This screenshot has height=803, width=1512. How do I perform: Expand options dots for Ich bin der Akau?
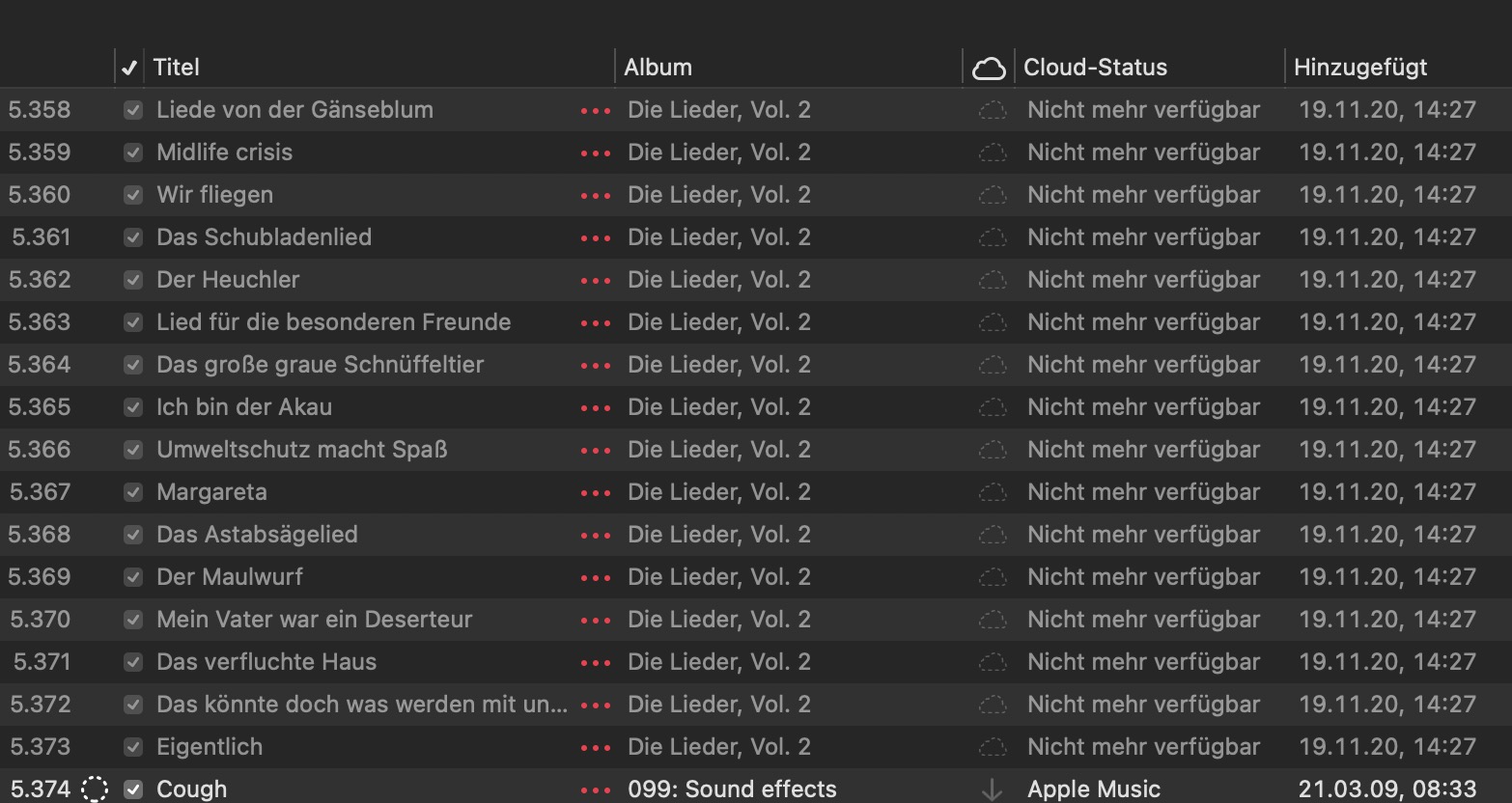pyautogui.click(x=596, y=408)
